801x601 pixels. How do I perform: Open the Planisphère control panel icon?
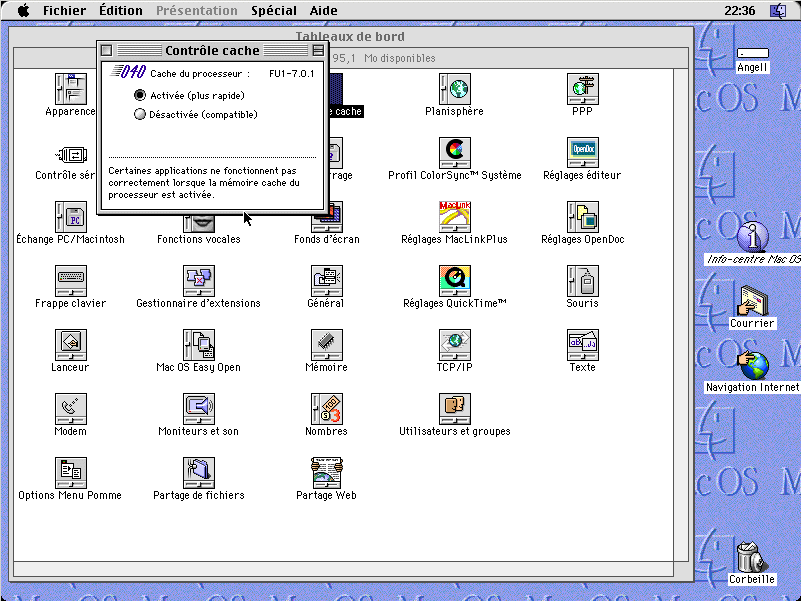pyautogui.click(x=454, y=88)
